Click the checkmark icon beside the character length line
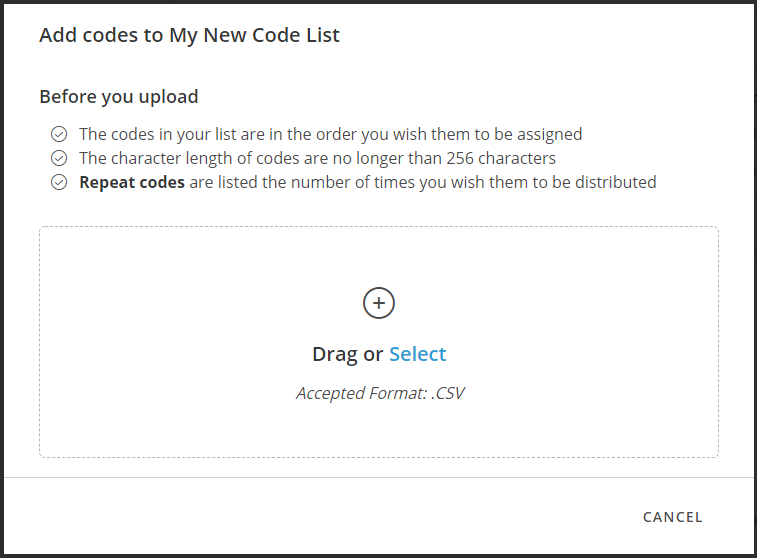The image size is (757, 558). coord(59,158)
